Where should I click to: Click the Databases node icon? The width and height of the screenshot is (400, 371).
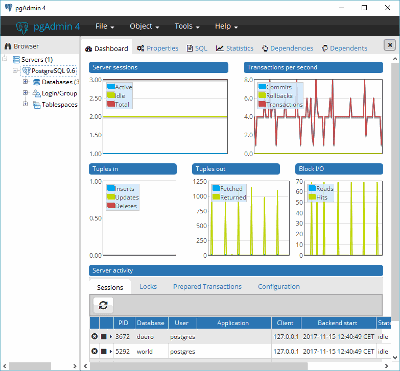pos(36,82)
